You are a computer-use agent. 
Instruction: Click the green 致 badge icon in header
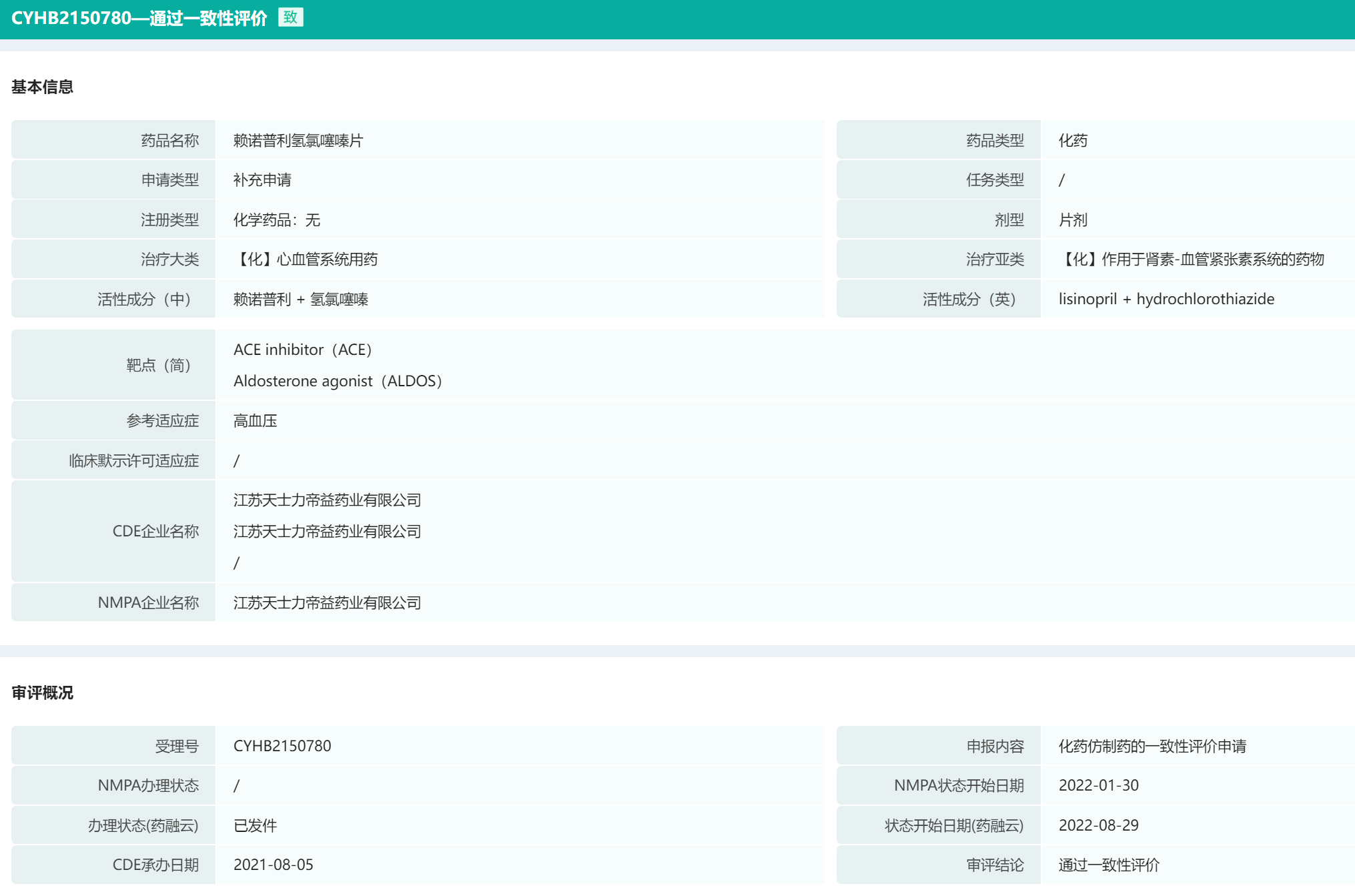click(290, 17)
